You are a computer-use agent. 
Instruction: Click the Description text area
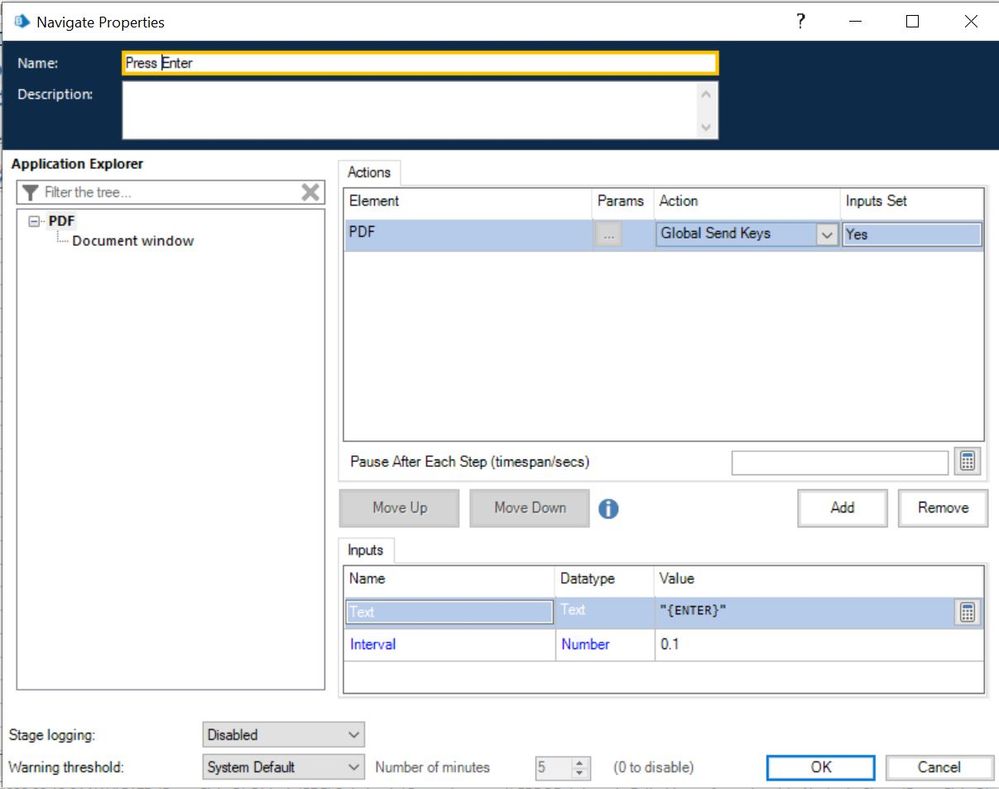pyautogui.click(x=410, y=109)
